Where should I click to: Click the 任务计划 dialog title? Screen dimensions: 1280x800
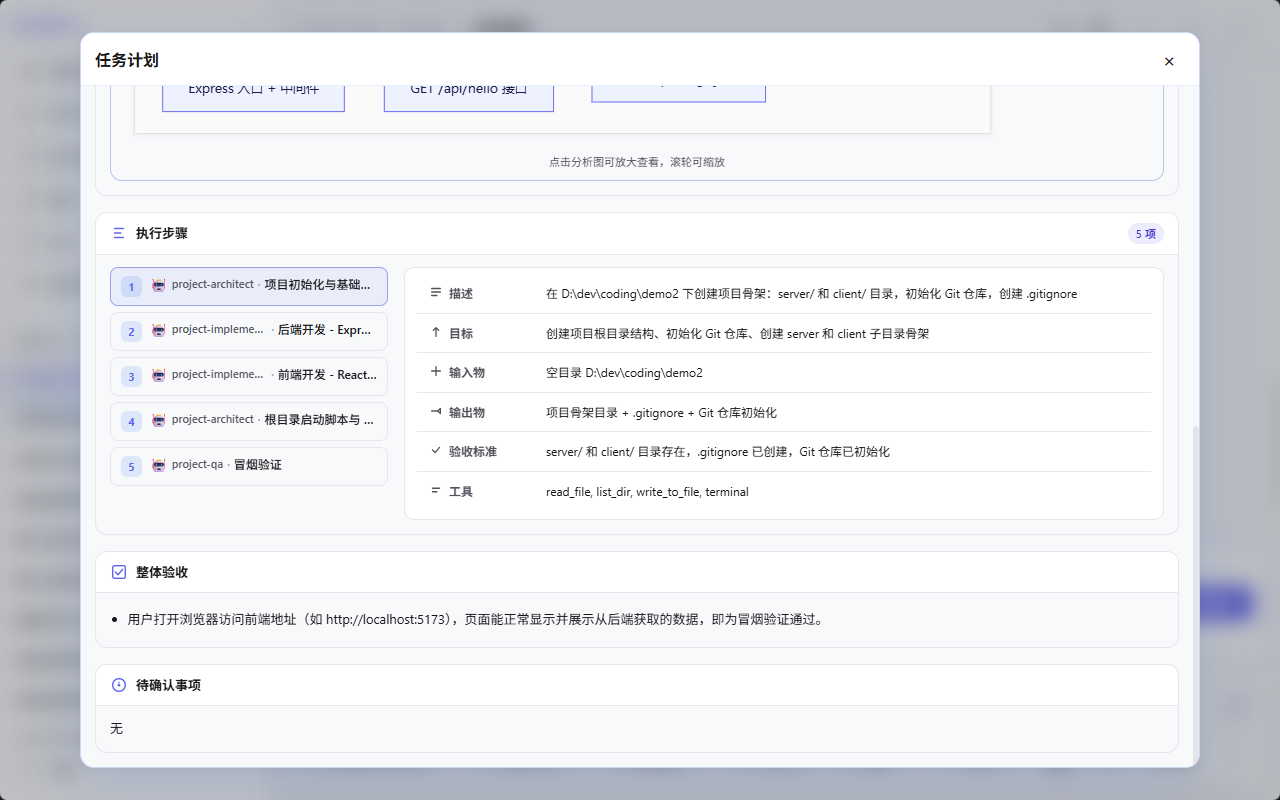click(x=127, y=60)
